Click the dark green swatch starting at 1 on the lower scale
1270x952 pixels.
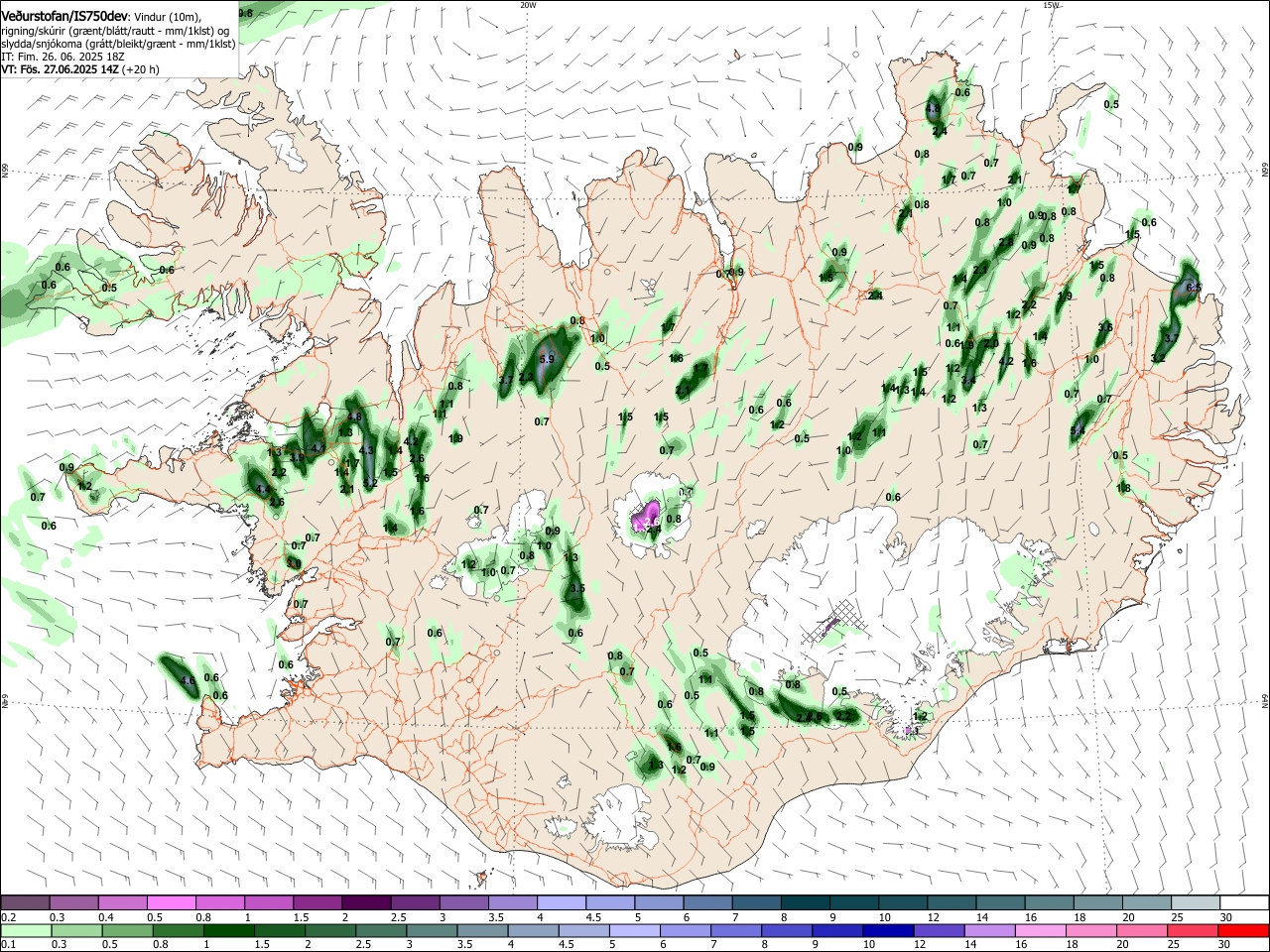click(229, 930)
